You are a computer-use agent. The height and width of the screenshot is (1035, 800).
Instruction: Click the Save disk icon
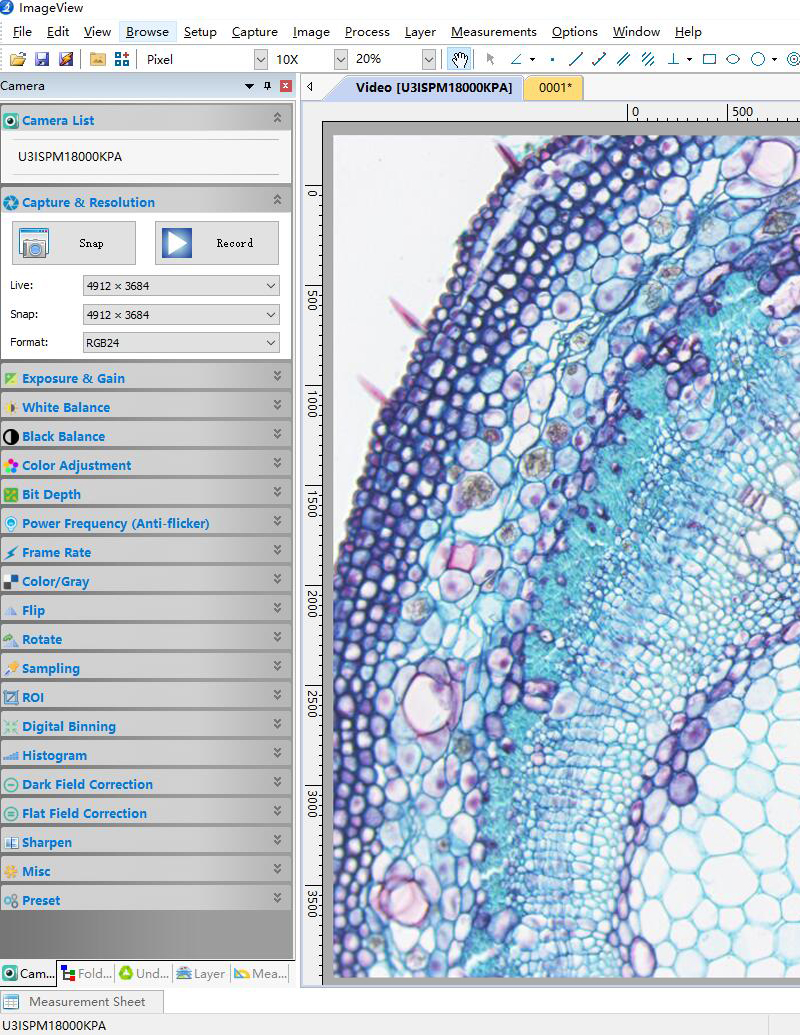point(42,59)
